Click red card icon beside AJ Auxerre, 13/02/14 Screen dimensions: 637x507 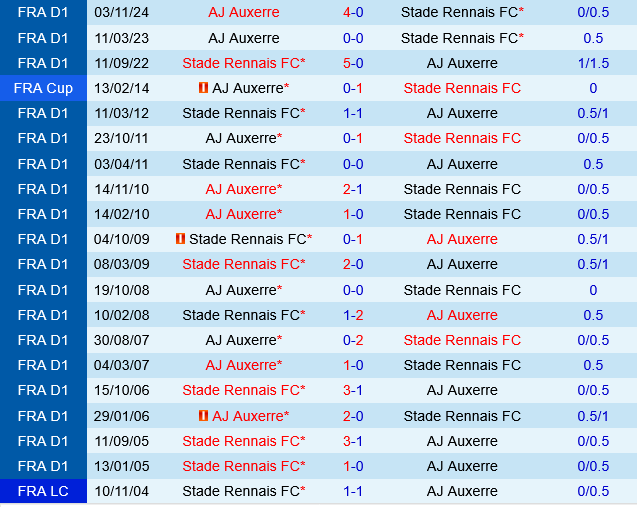pyautogui.click(x=203, y=88)
